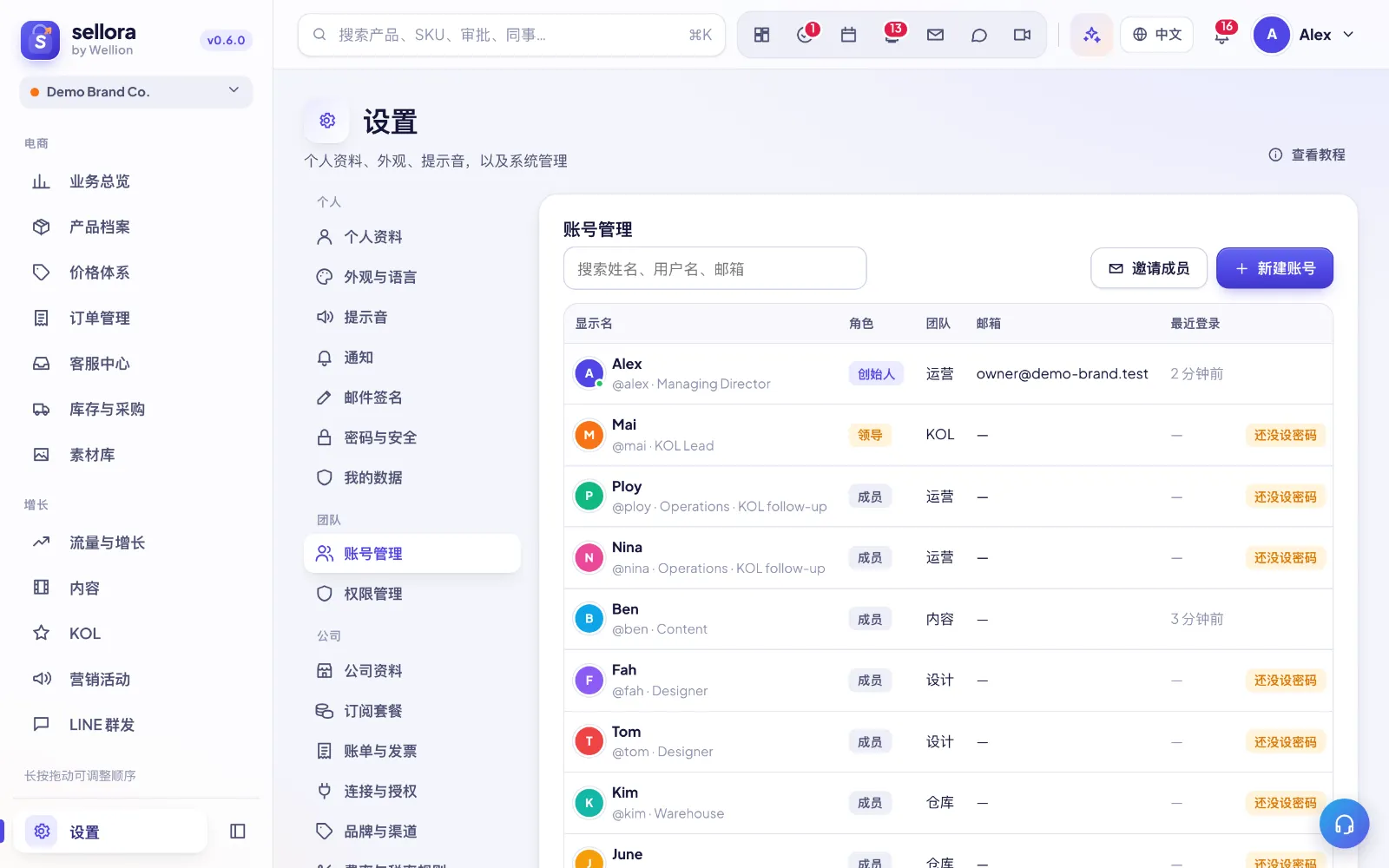Switch to 我的数据 settings tab
The width and height of the screenshot is (1389, 868).
tap(411, 477)
